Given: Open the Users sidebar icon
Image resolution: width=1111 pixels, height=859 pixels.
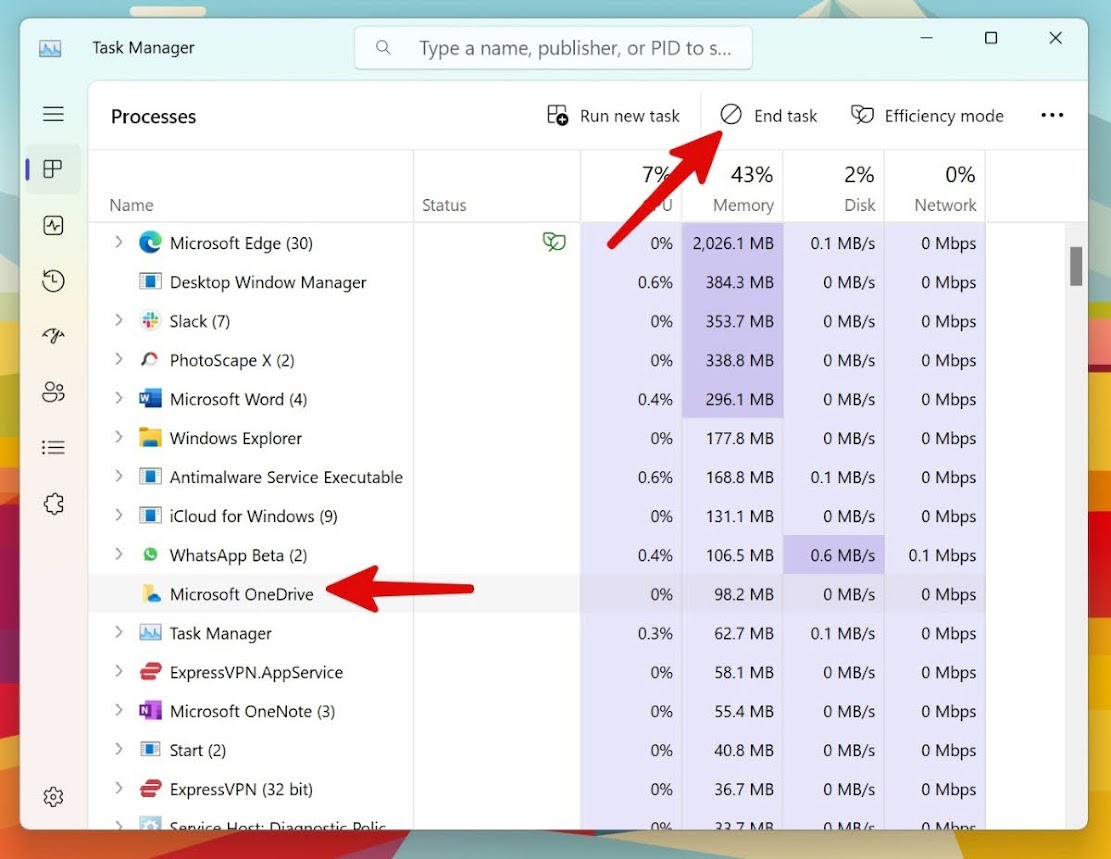Looking at the screenshot, I should pyautogui.click(x=53, y=391).
